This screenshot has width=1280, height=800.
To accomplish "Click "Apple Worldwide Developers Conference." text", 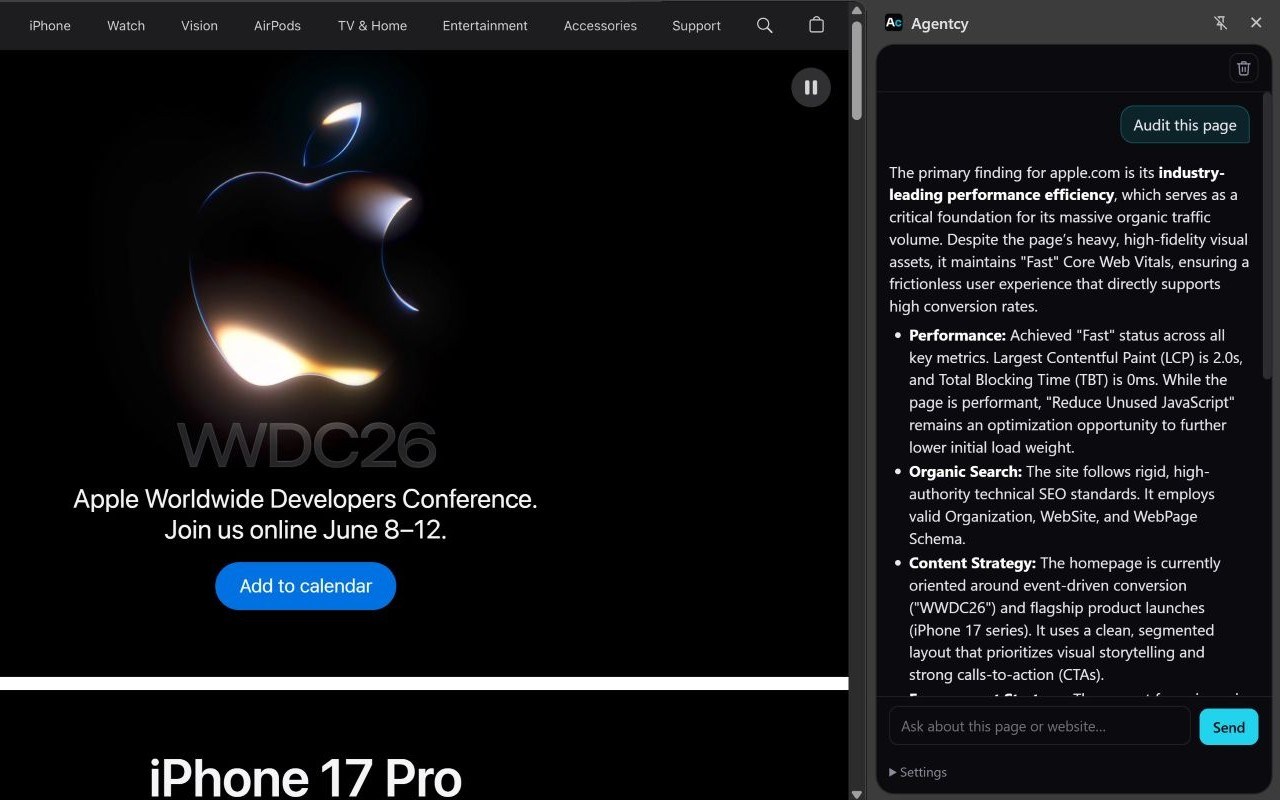I will [305, 499].
